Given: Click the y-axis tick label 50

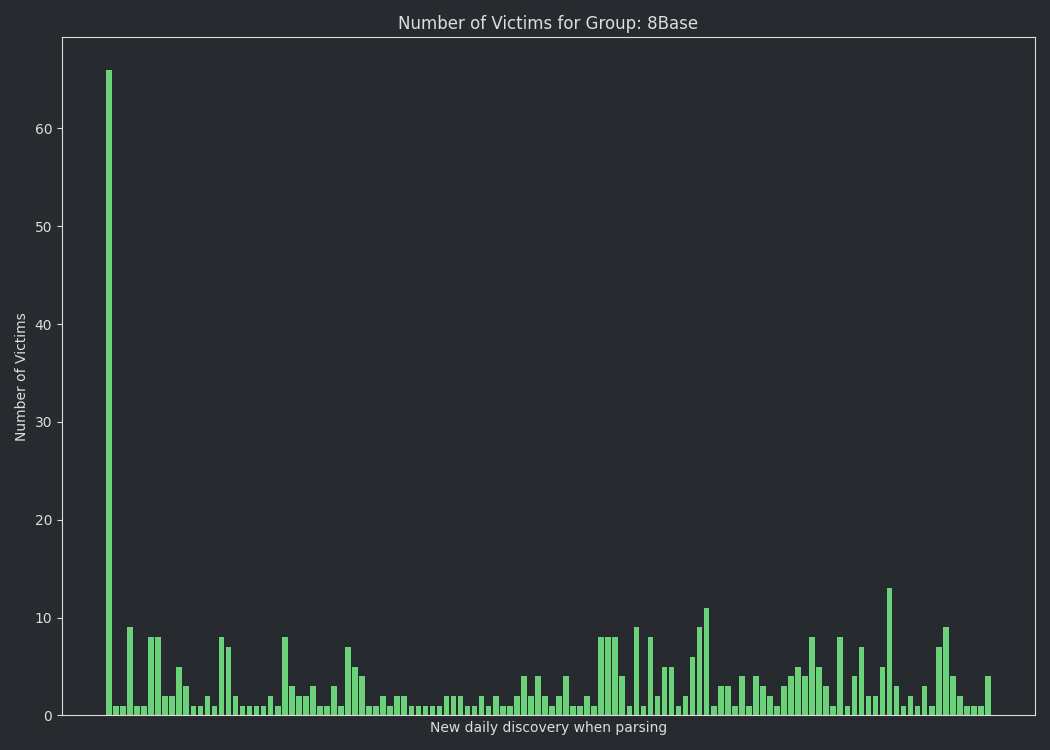Looking at the screenshot, I should 44,227.
